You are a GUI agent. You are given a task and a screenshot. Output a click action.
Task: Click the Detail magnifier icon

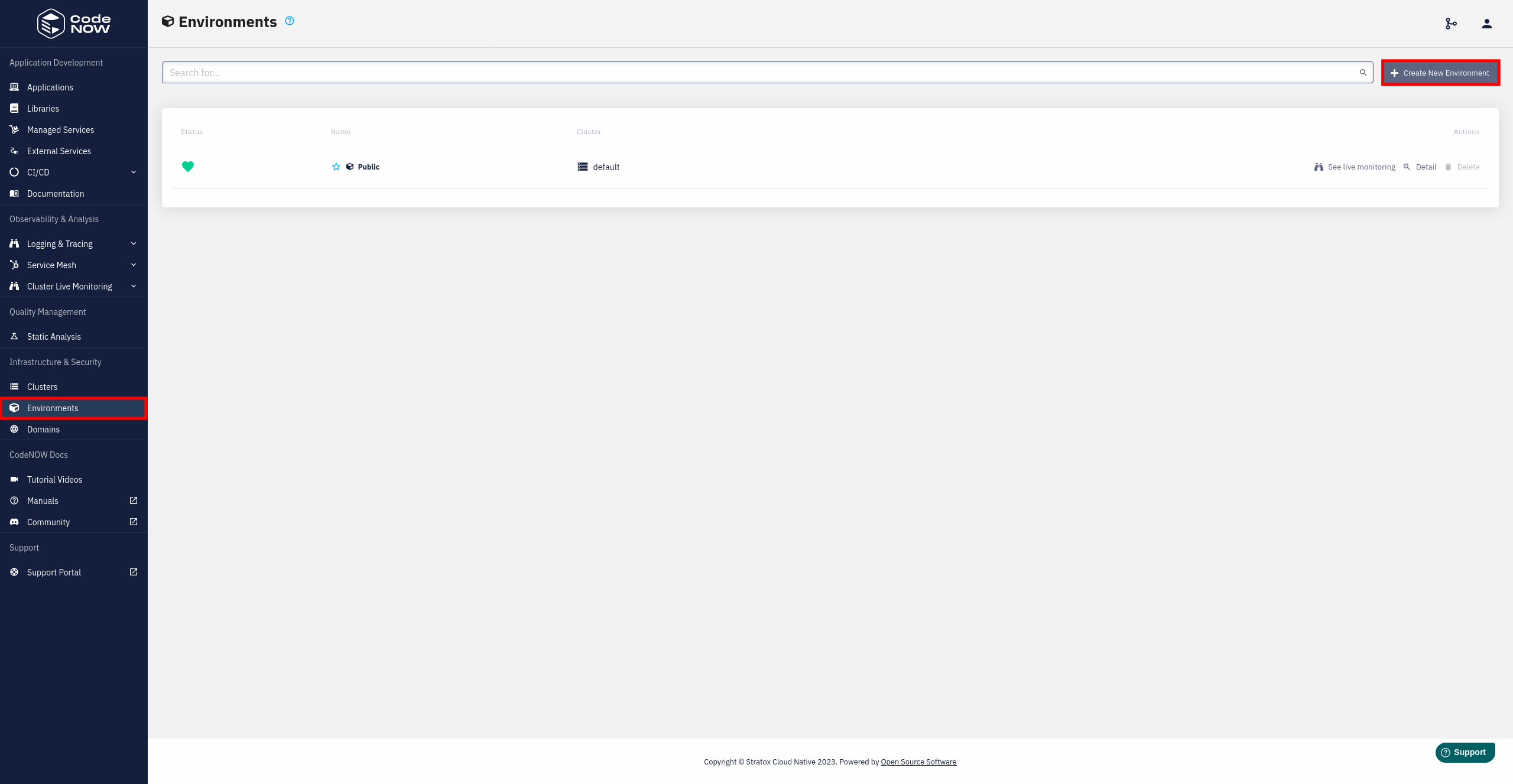[1407, 167]
